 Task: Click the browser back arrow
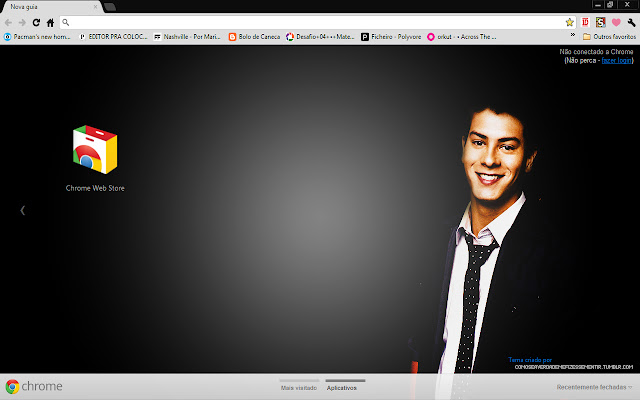point(9,22)
